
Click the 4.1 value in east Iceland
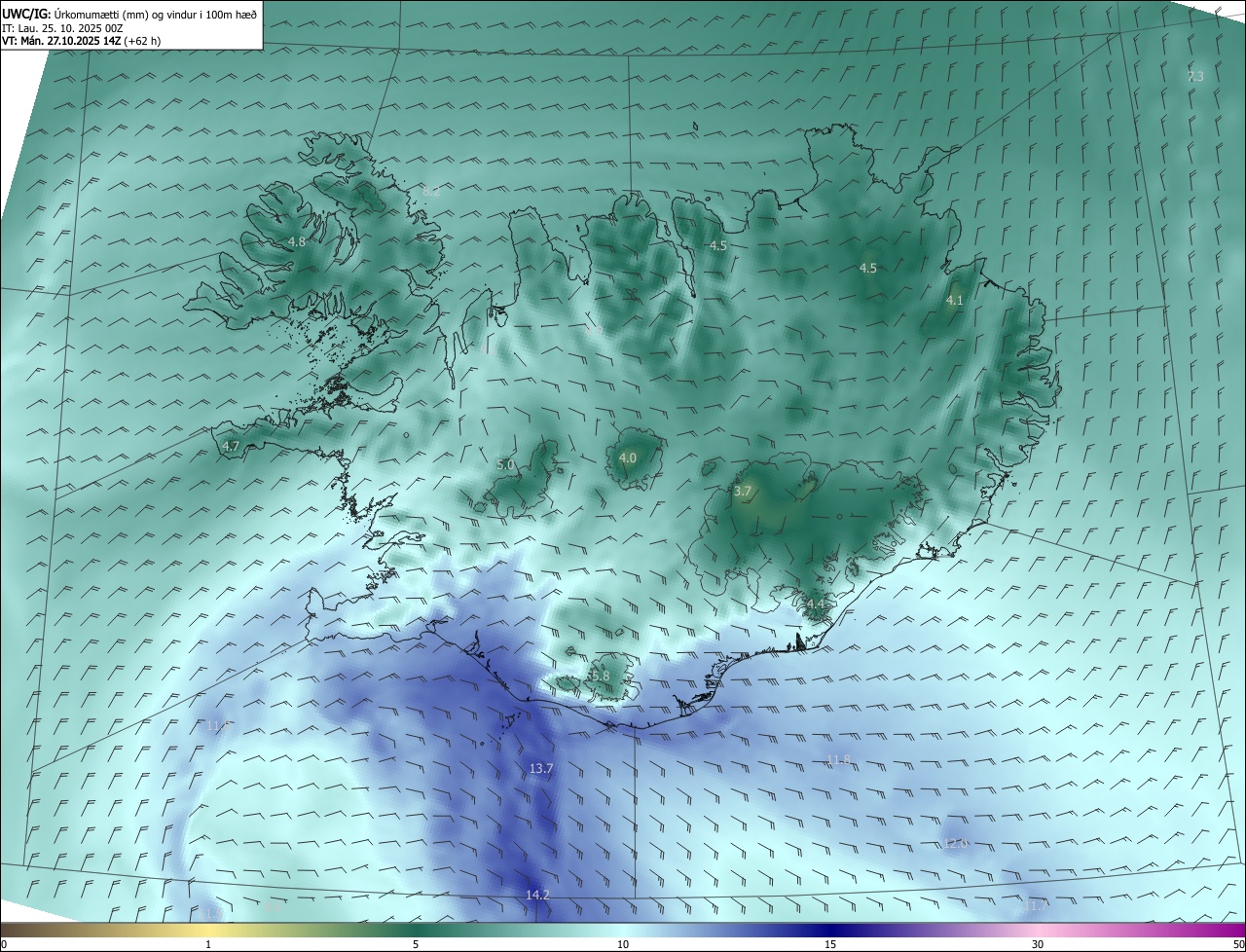click(x=954, y=301)
